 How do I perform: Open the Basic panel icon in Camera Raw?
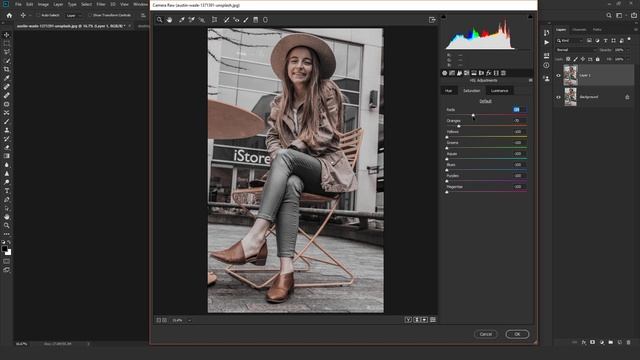pyautogui.click(x=444, y=73)
